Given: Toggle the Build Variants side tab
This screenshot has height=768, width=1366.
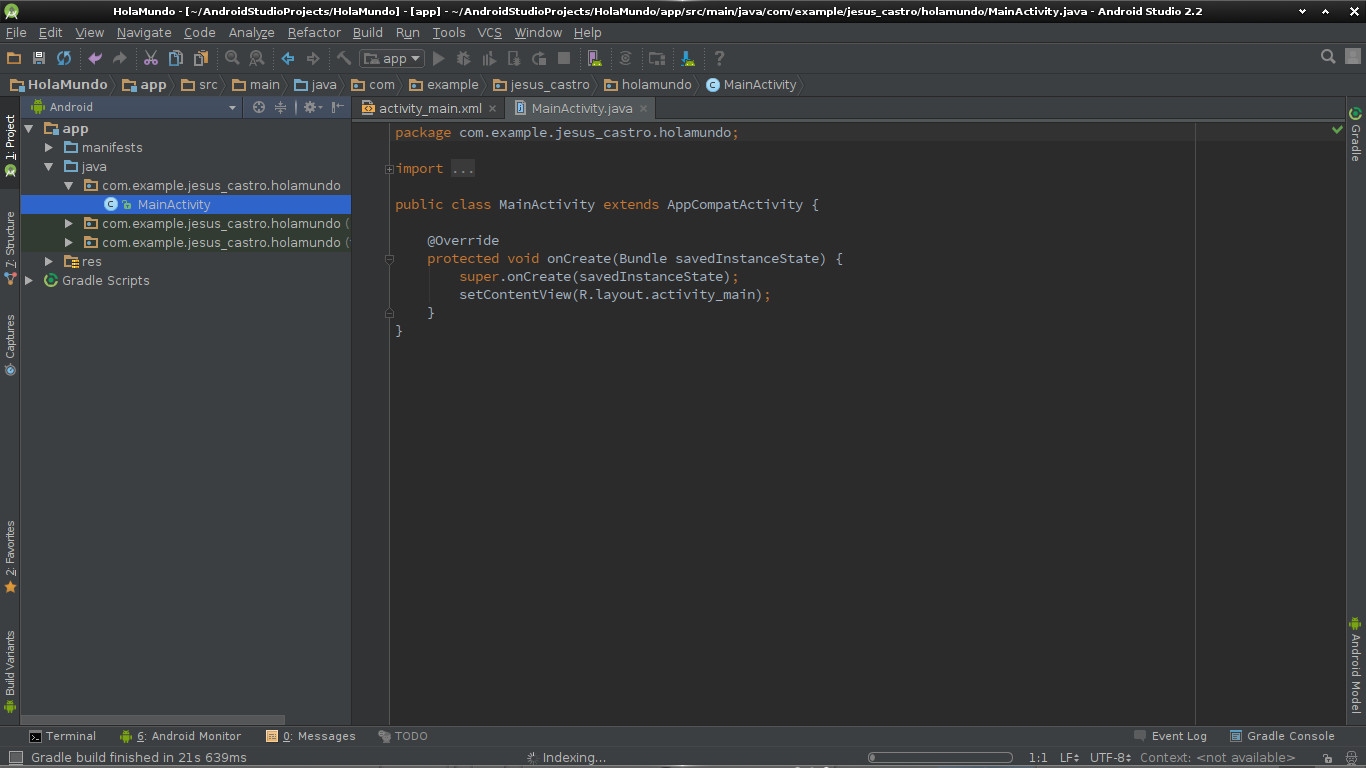Looking at the screenshot, I should [10, 671].
